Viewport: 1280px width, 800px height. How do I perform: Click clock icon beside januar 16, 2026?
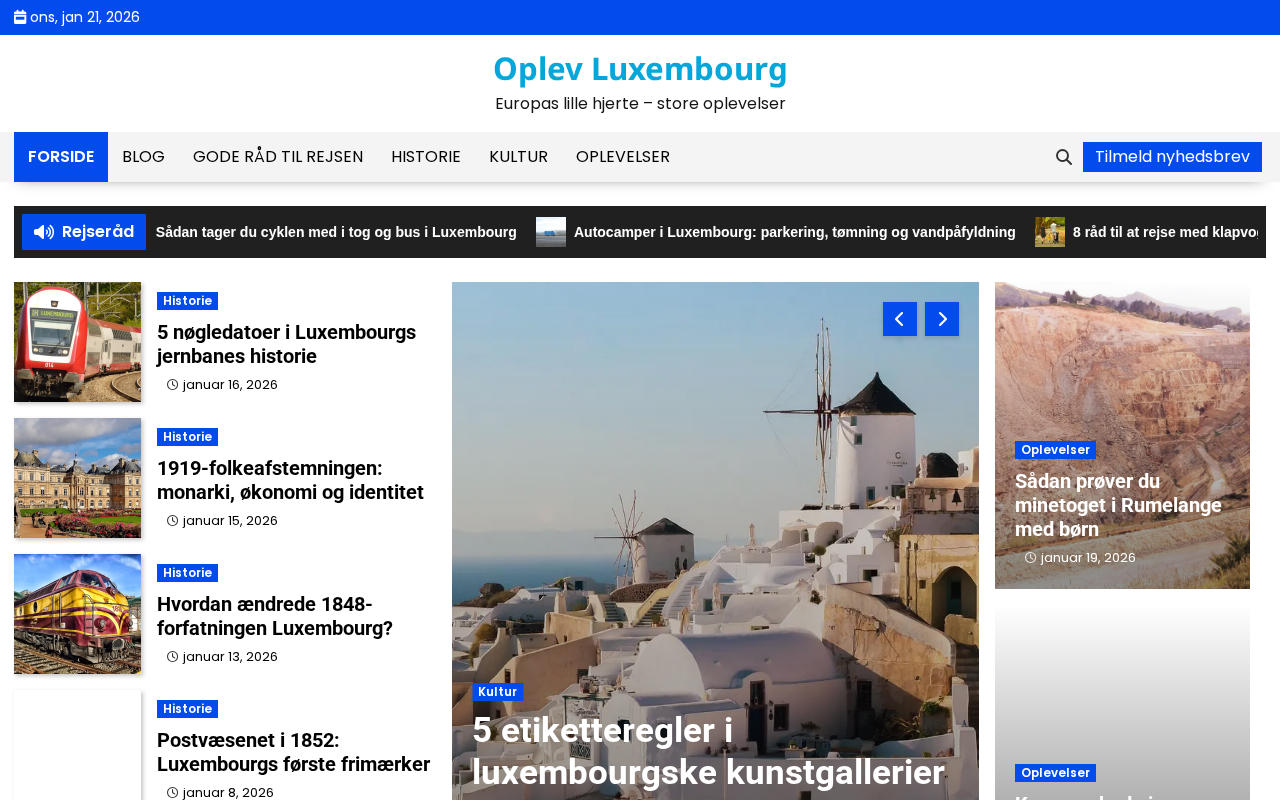pos(173,385)
